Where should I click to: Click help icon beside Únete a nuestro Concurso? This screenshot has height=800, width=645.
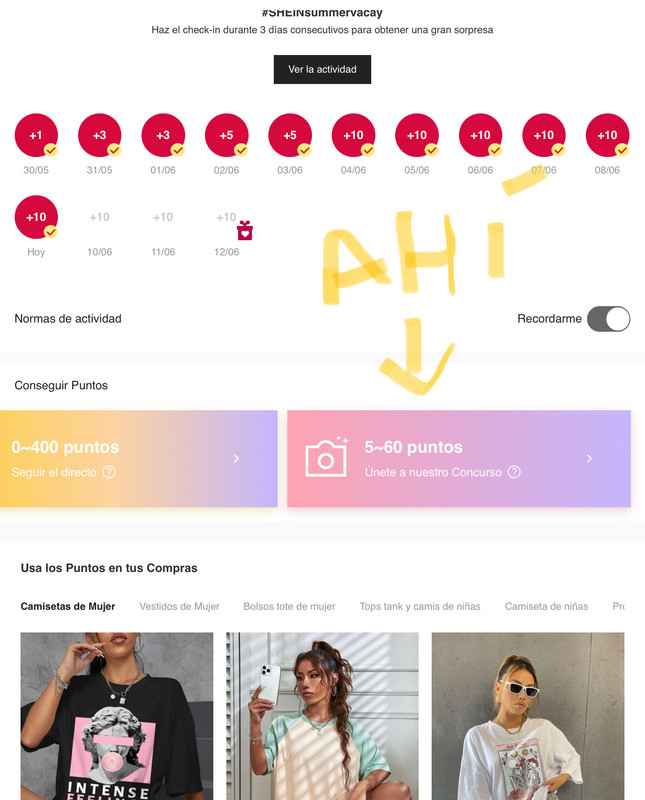tap(514, 472)
